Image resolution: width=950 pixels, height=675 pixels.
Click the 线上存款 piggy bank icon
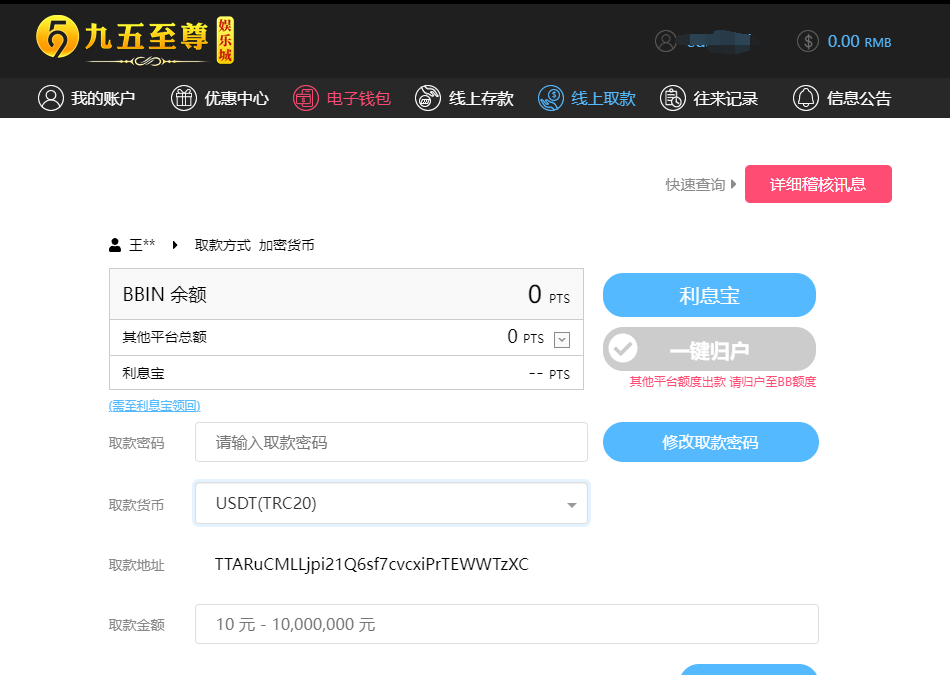click(x=428, y=98)
